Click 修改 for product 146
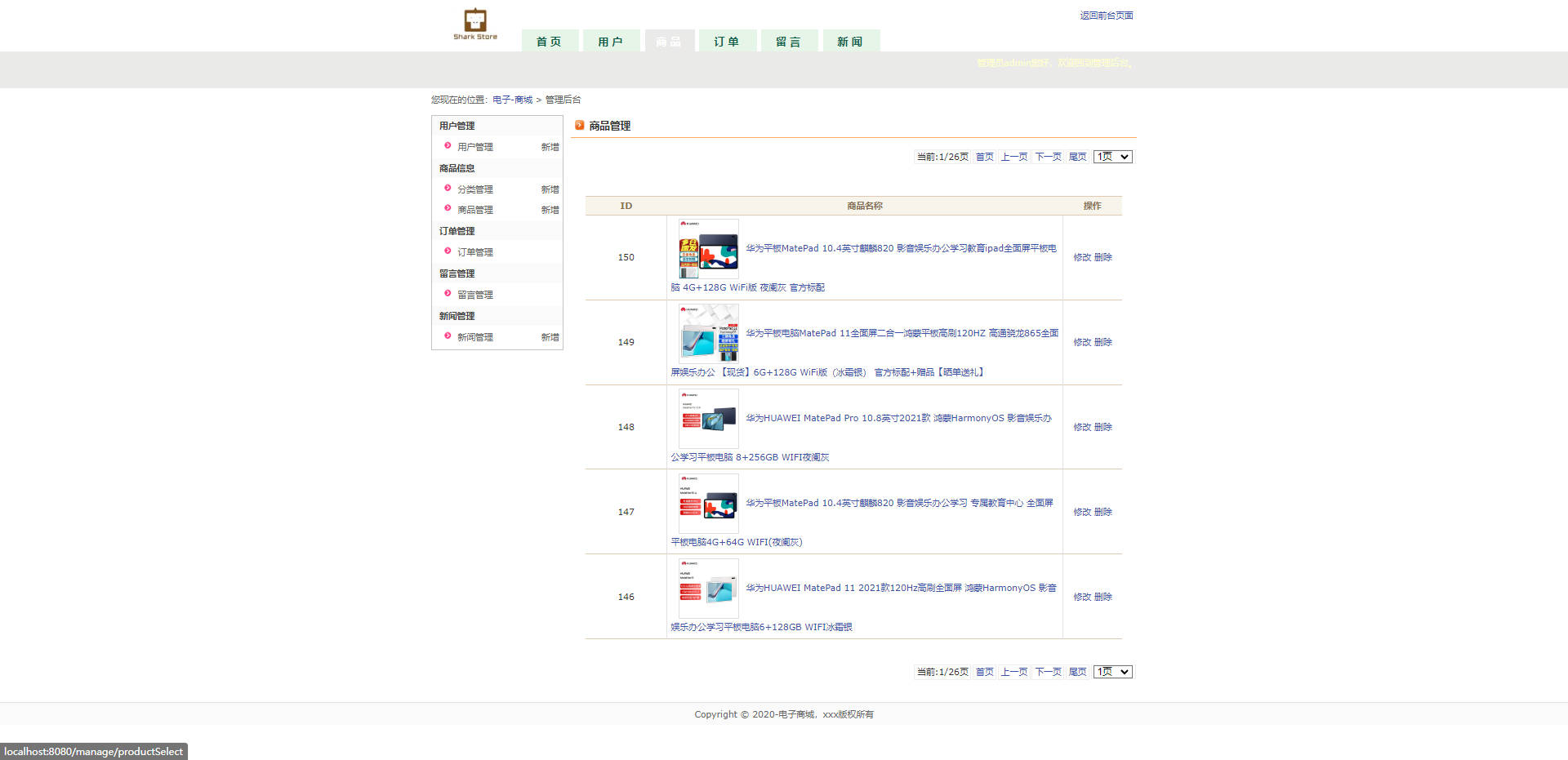Screen dimensions: 1568x760 [x=1082, y=597]
